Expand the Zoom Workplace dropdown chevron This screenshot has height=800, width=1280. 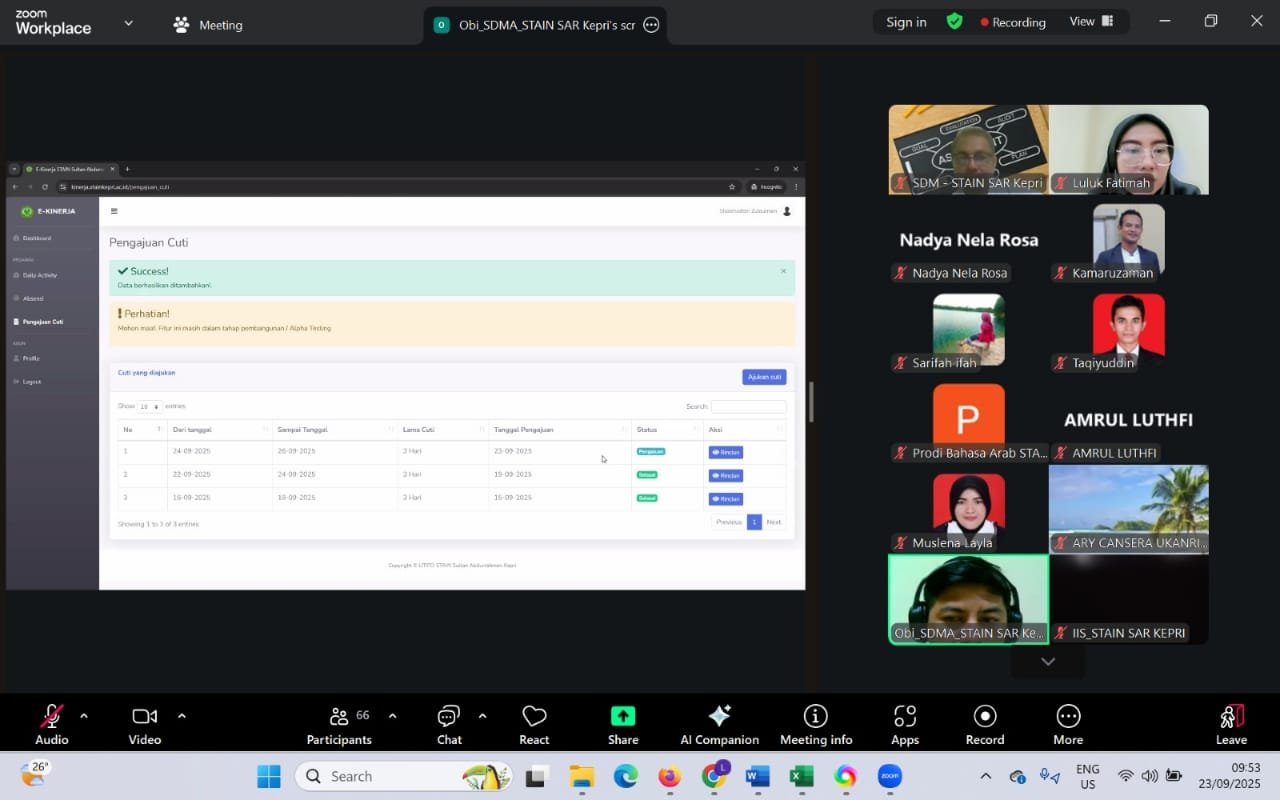pos(128,23)
